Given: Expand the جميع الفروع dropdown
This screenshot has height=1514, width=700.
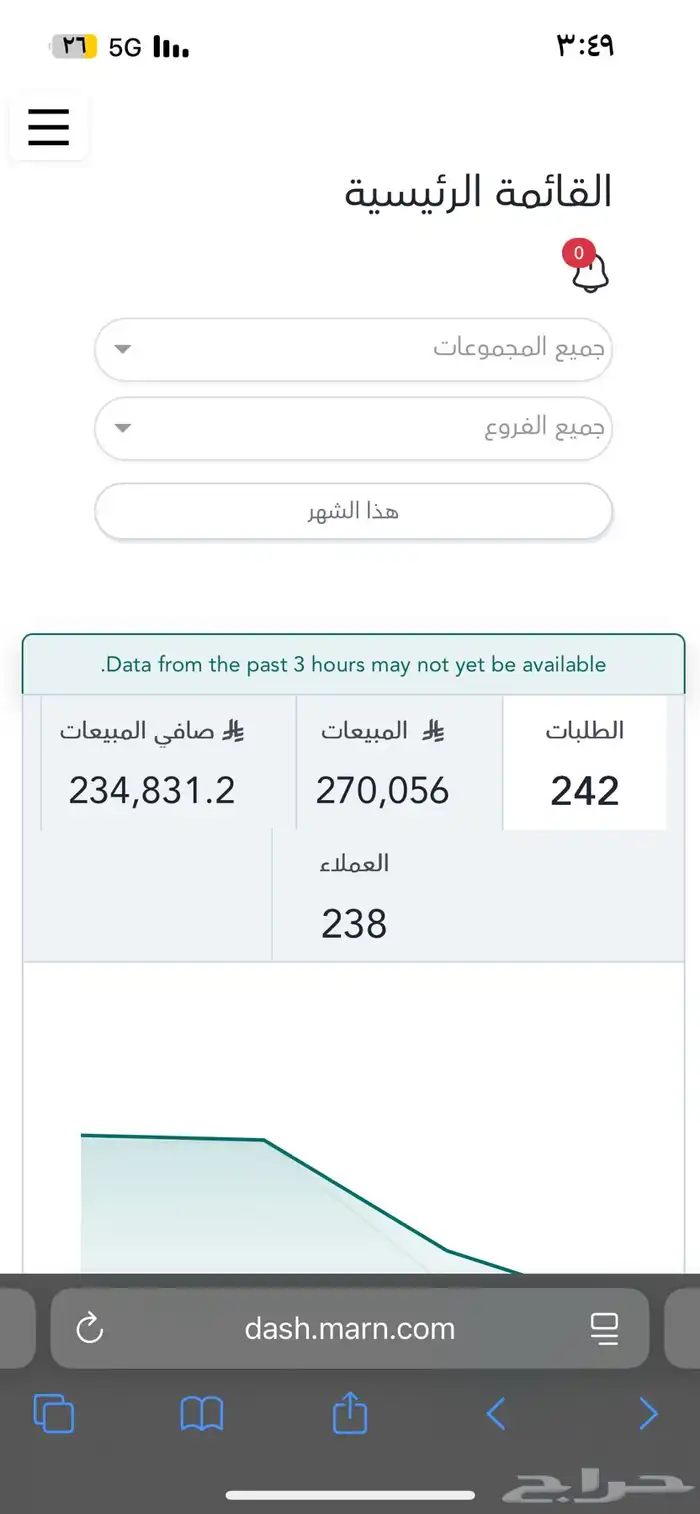Looking at the screenshot, I should [353, 428].
